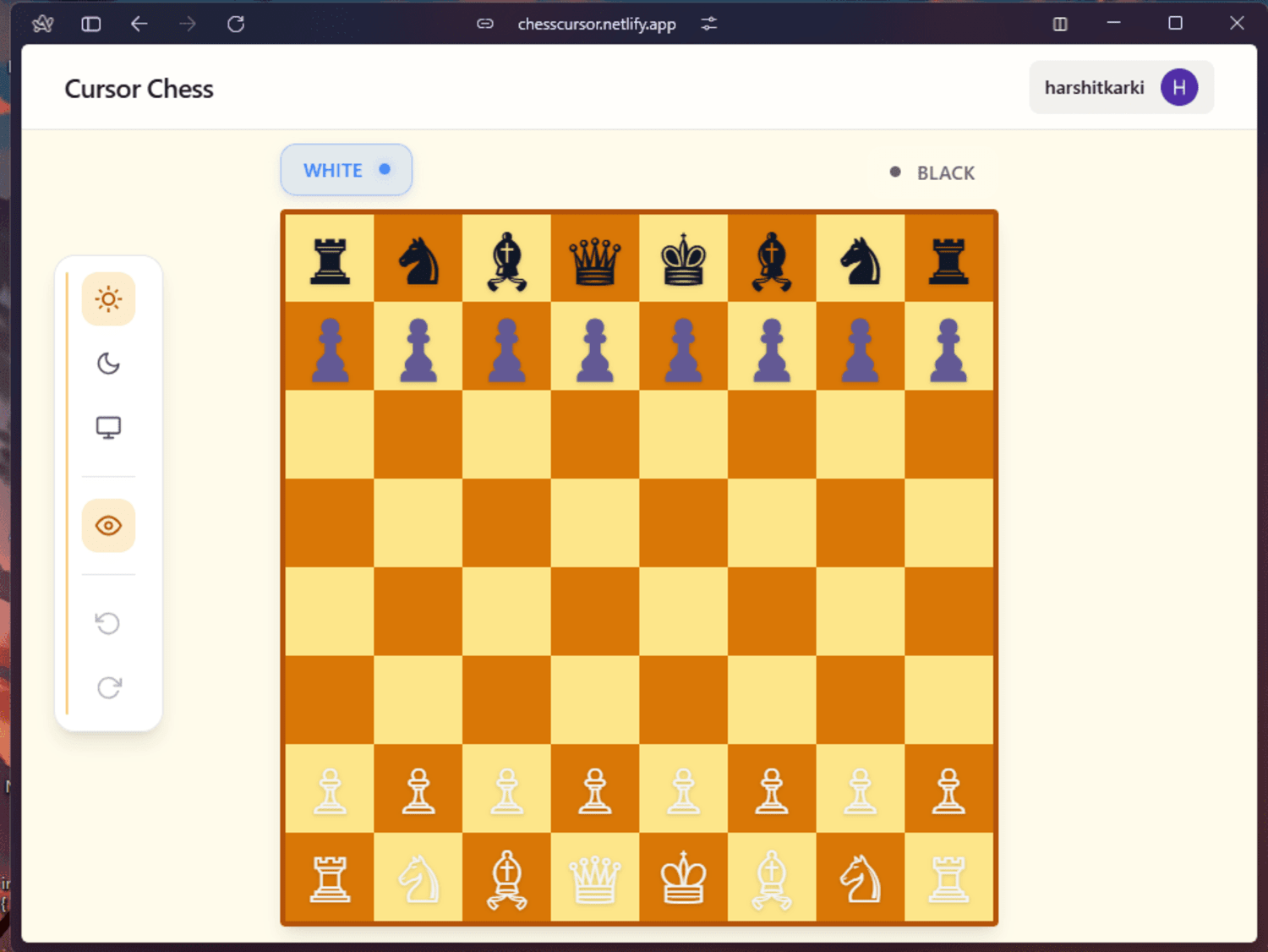Select the white rook on h1
The width and height of the screenshot is (1268, 952).
click(x=948, y=878)
